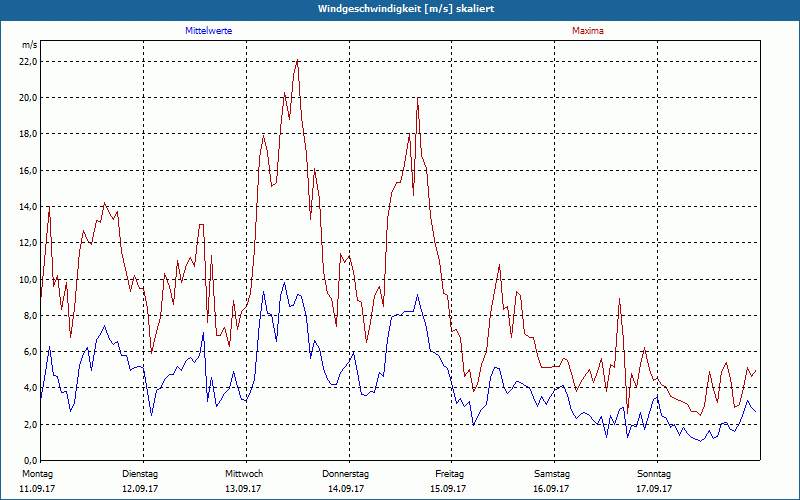
Task: Select the Mittwoch day label
Action: tap(244, 474)
